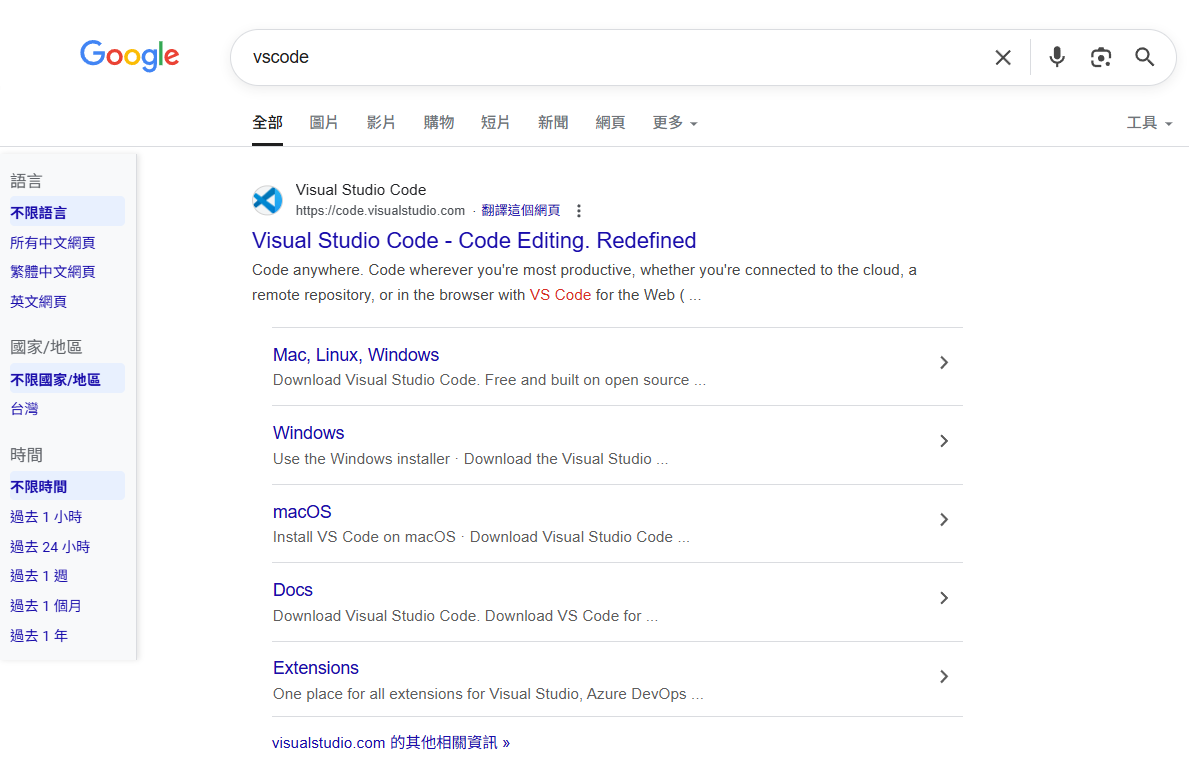Screen dimensions: 1189x764
Task: Click 翻譯這個網頁 link
Action: 521,211
